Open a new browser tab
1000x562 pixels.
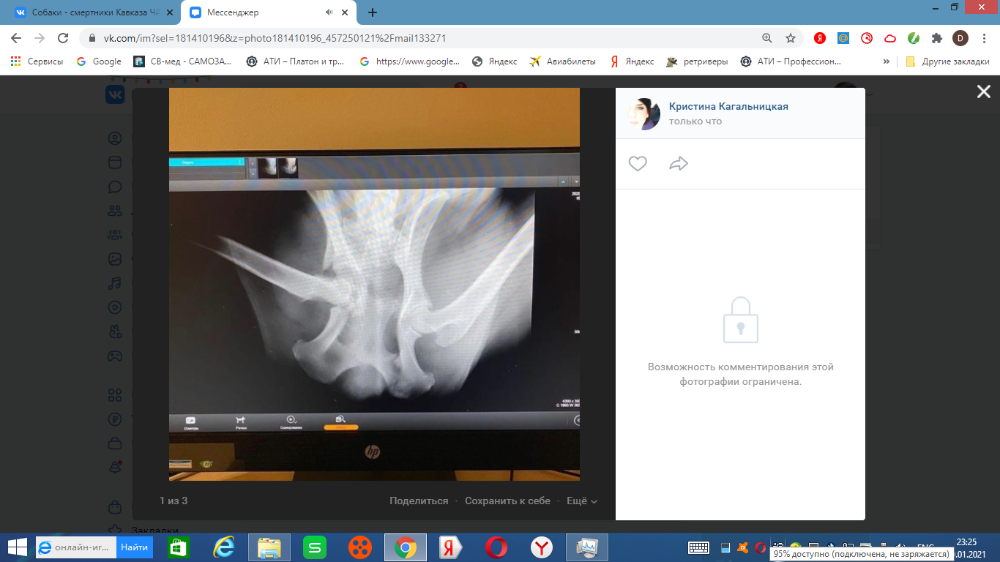click(x=373, y=13)
